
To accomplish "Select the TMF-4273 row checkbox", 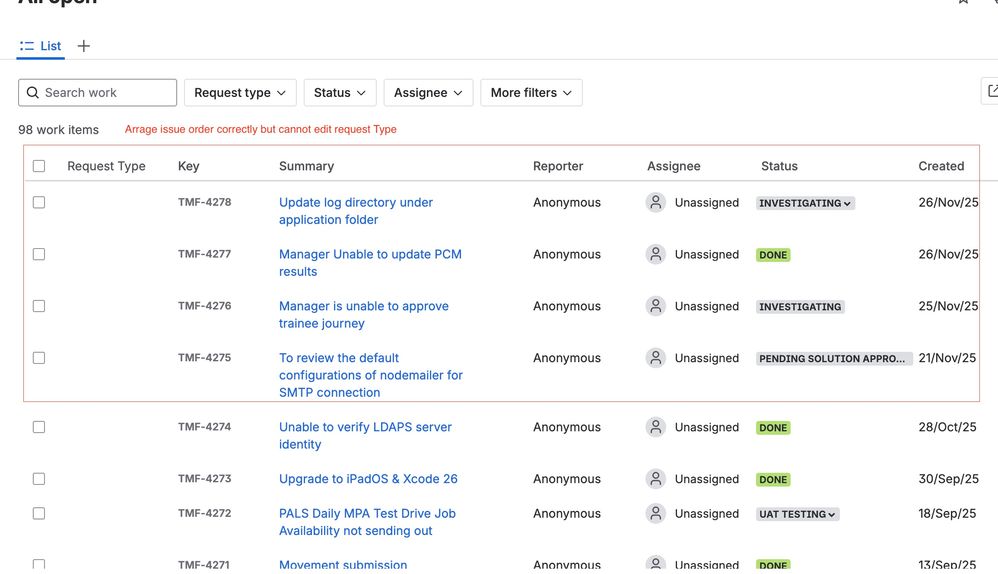I will pyautogui.click(x=39, y=479).
